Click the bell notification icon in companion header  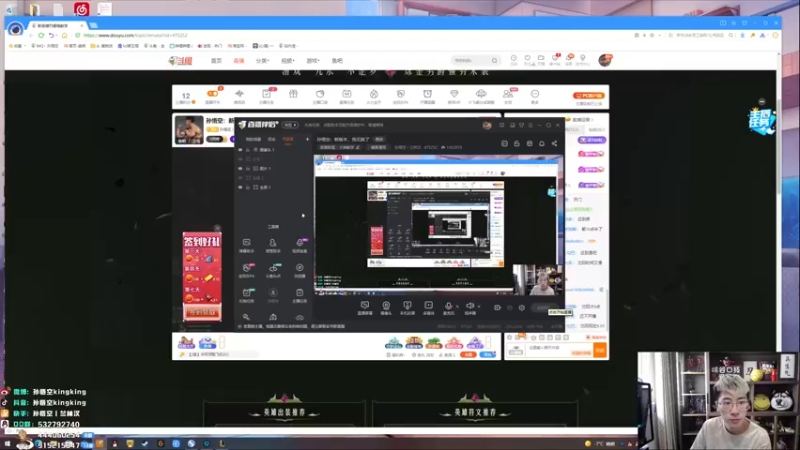542,143
